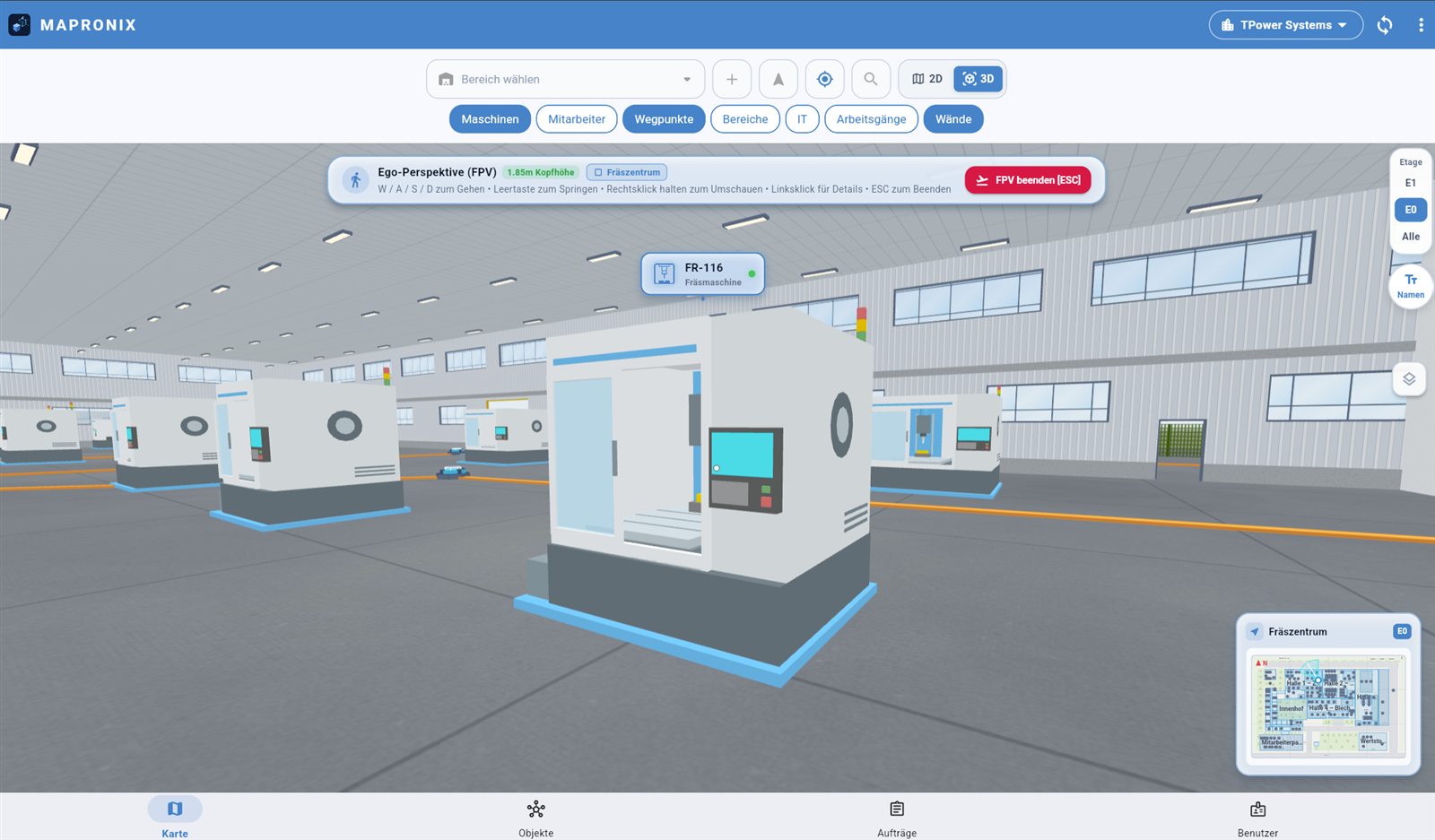Click the Fräszentrum area tag in FPV bar
Image resolution: width=1435 pixels, height=840 pixels.
click(x=627, y=172)
